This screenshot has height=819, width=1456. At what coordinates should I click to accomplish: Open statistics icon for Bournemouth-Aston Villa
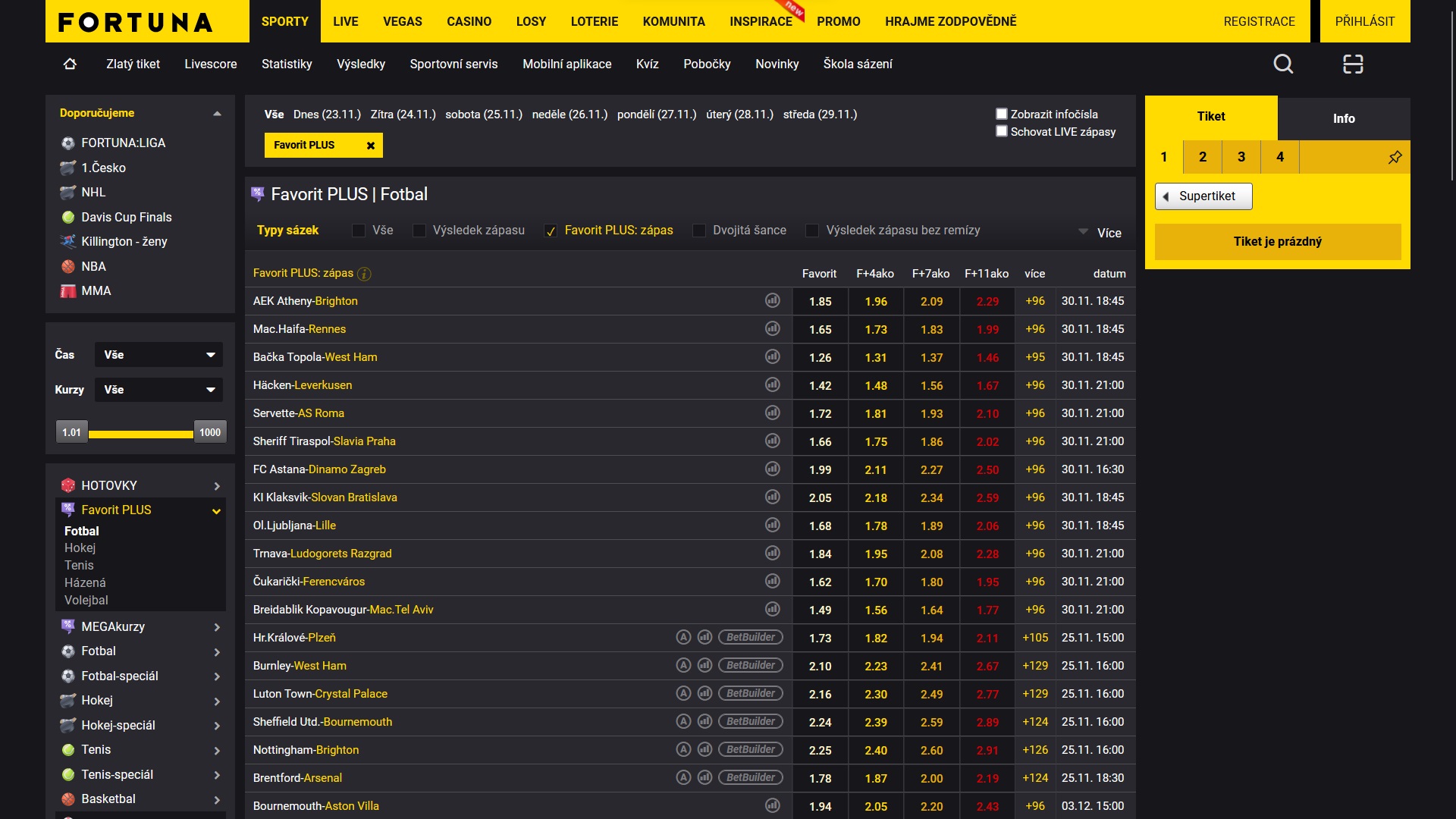pyautogui.click(x=772, y=806)
